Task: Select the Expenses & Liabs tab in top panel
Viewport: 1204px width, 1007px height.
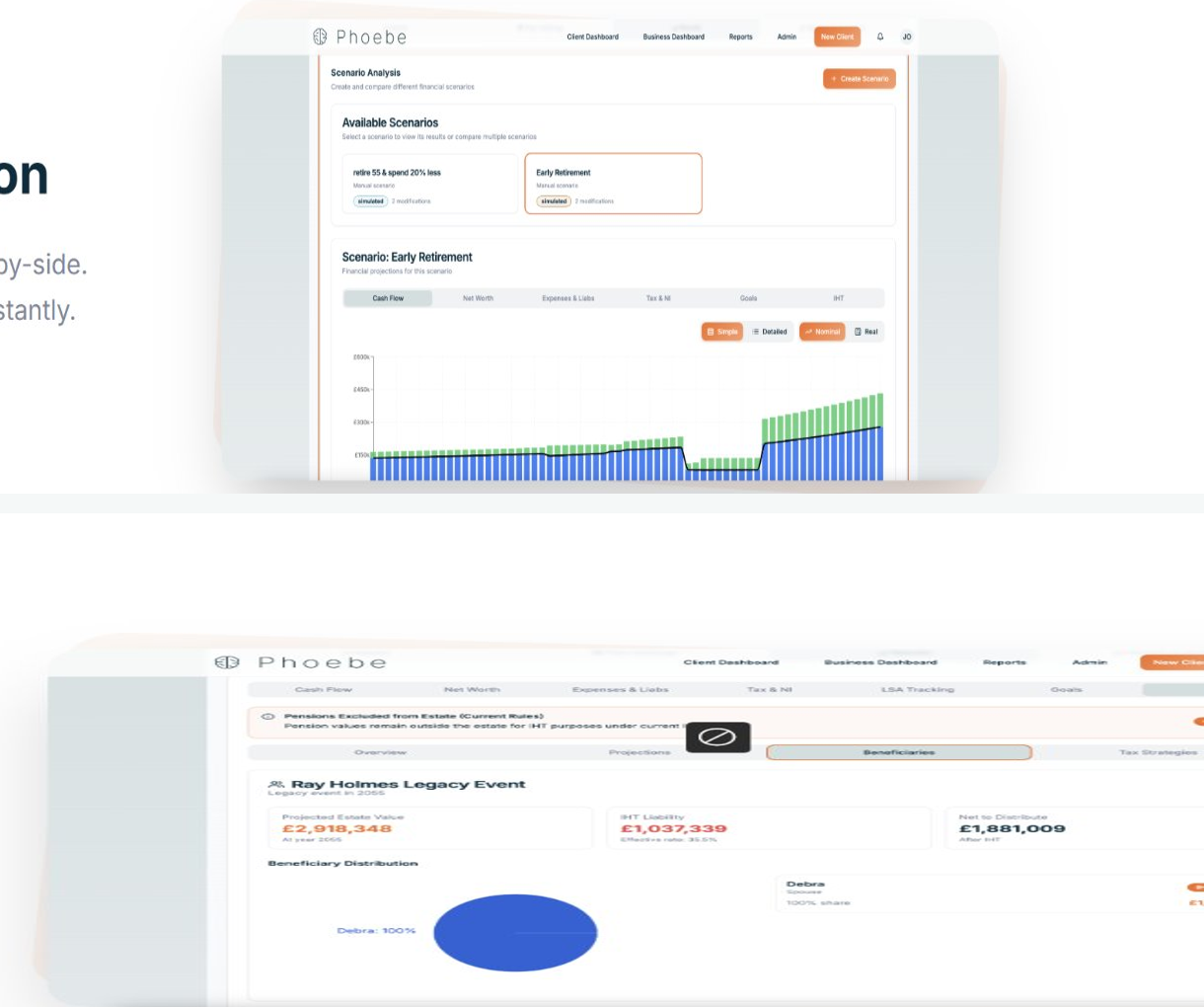Action: [x=567, y=298]
